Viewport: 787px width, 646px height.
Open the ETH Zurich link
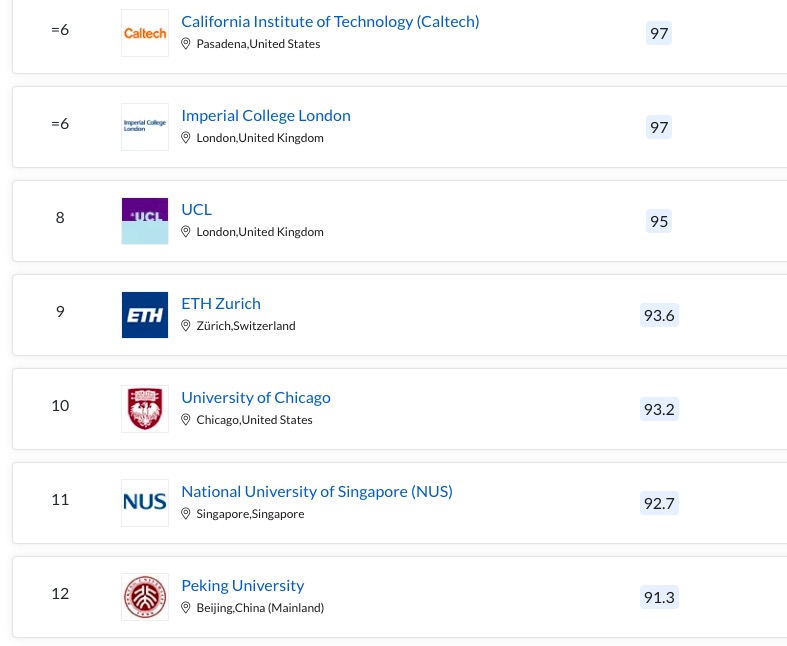point(221,304)
